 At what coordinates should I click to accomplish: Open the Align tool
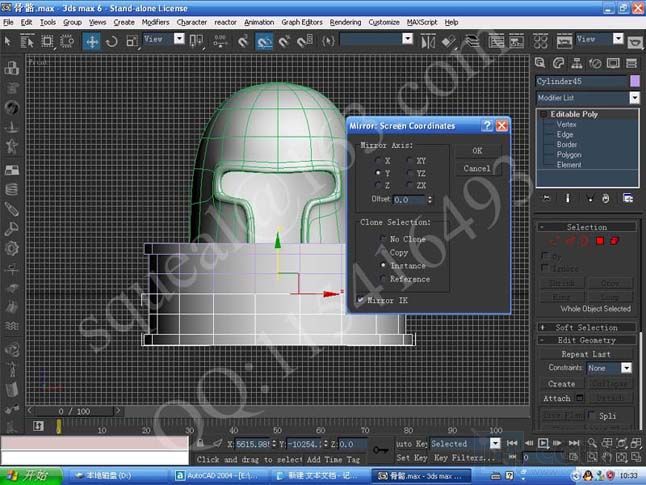click(448, 42)
